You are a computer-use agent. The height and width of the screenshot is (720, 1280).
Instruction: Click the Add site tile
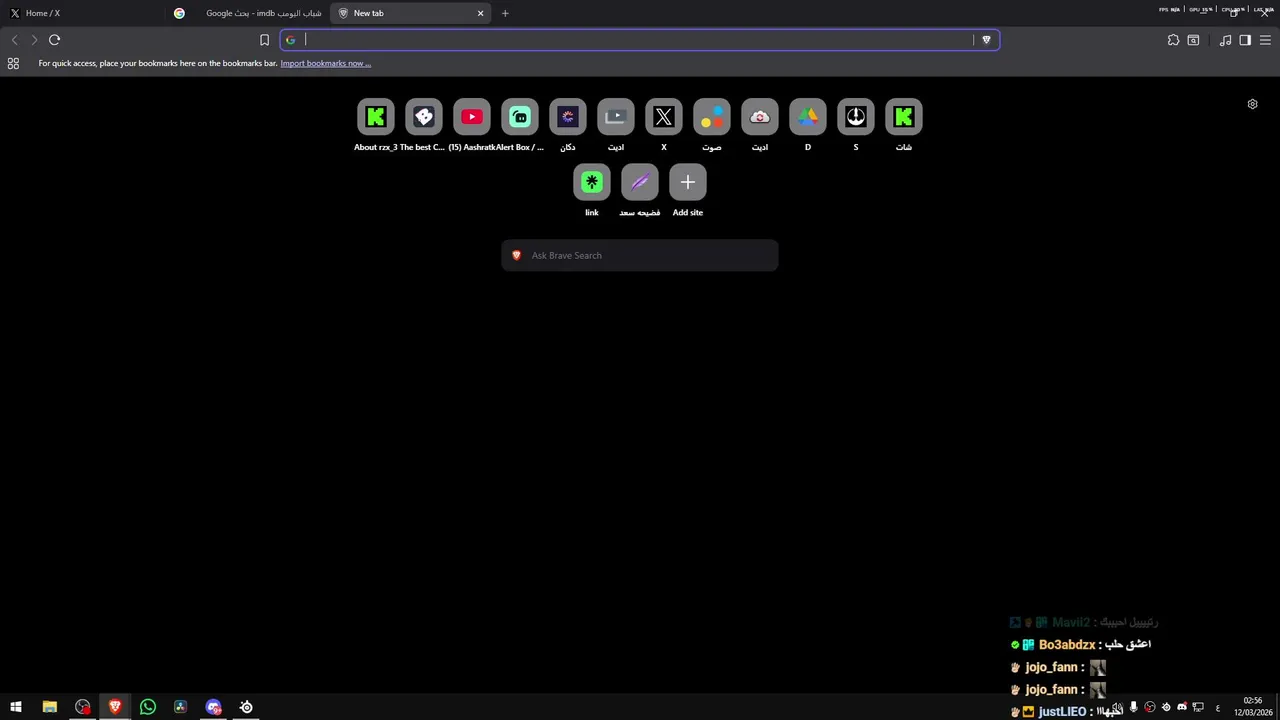688,182
